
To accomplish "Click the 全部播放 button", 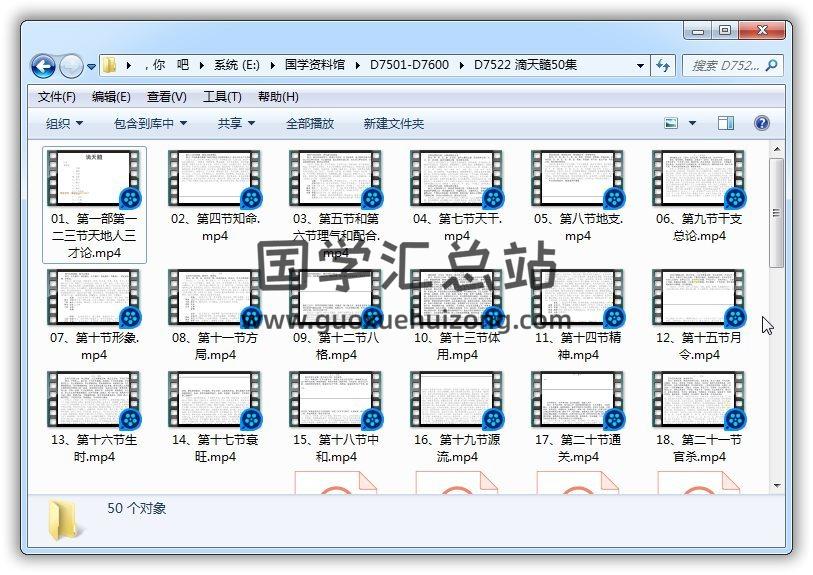I will point(310,123).
